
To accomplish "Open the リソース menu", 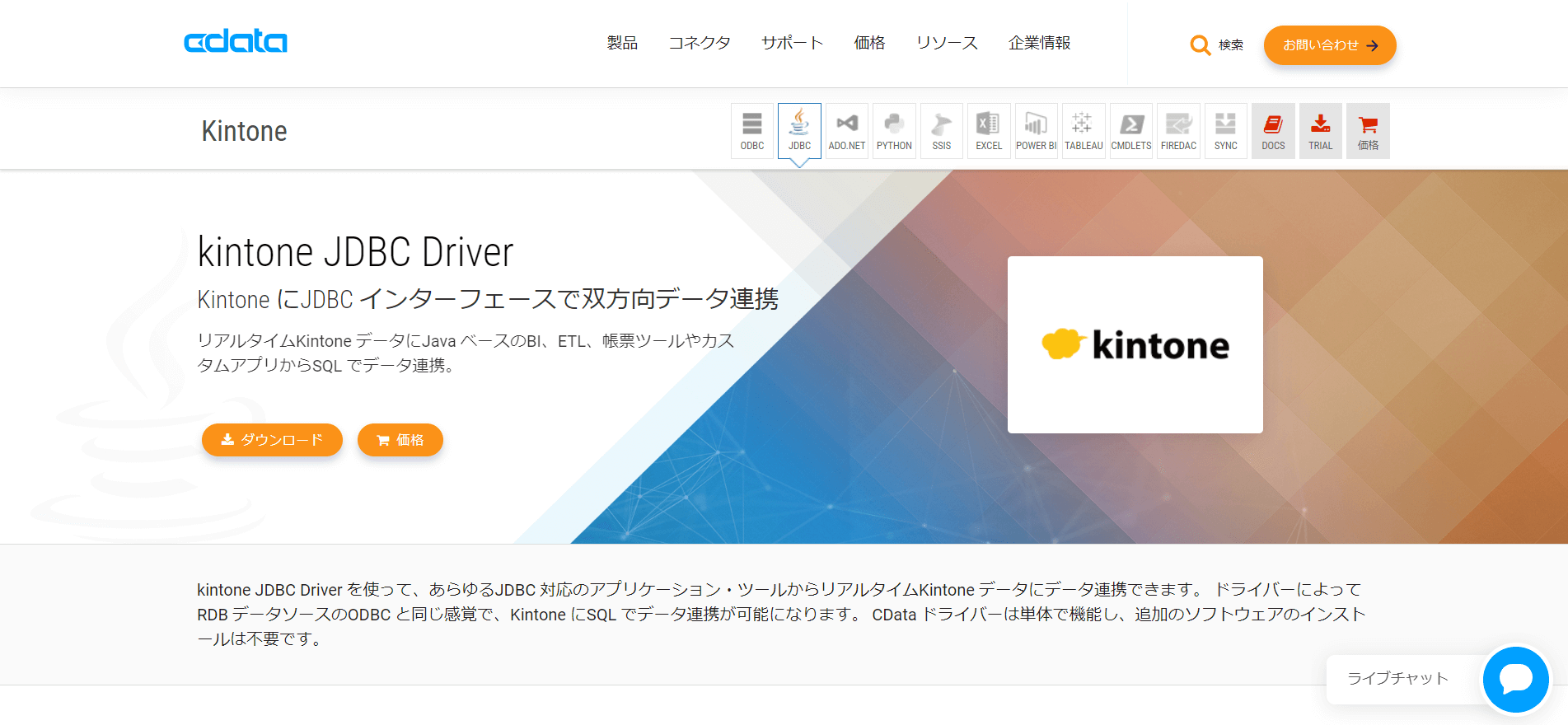I will (x=947, y=43).
